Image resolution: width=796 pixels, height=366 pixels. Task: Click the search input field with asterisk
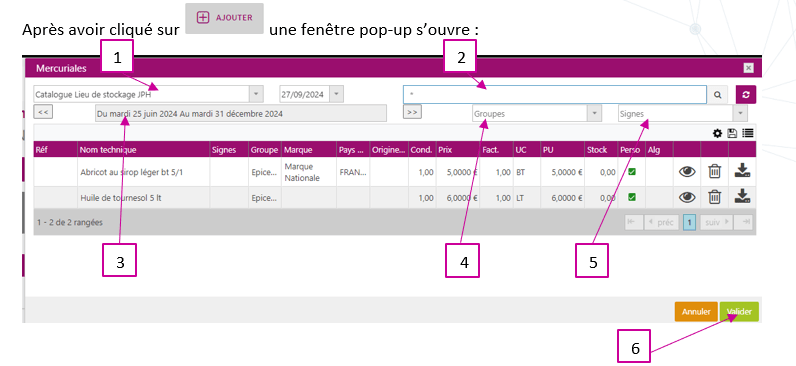coord(555,94)
